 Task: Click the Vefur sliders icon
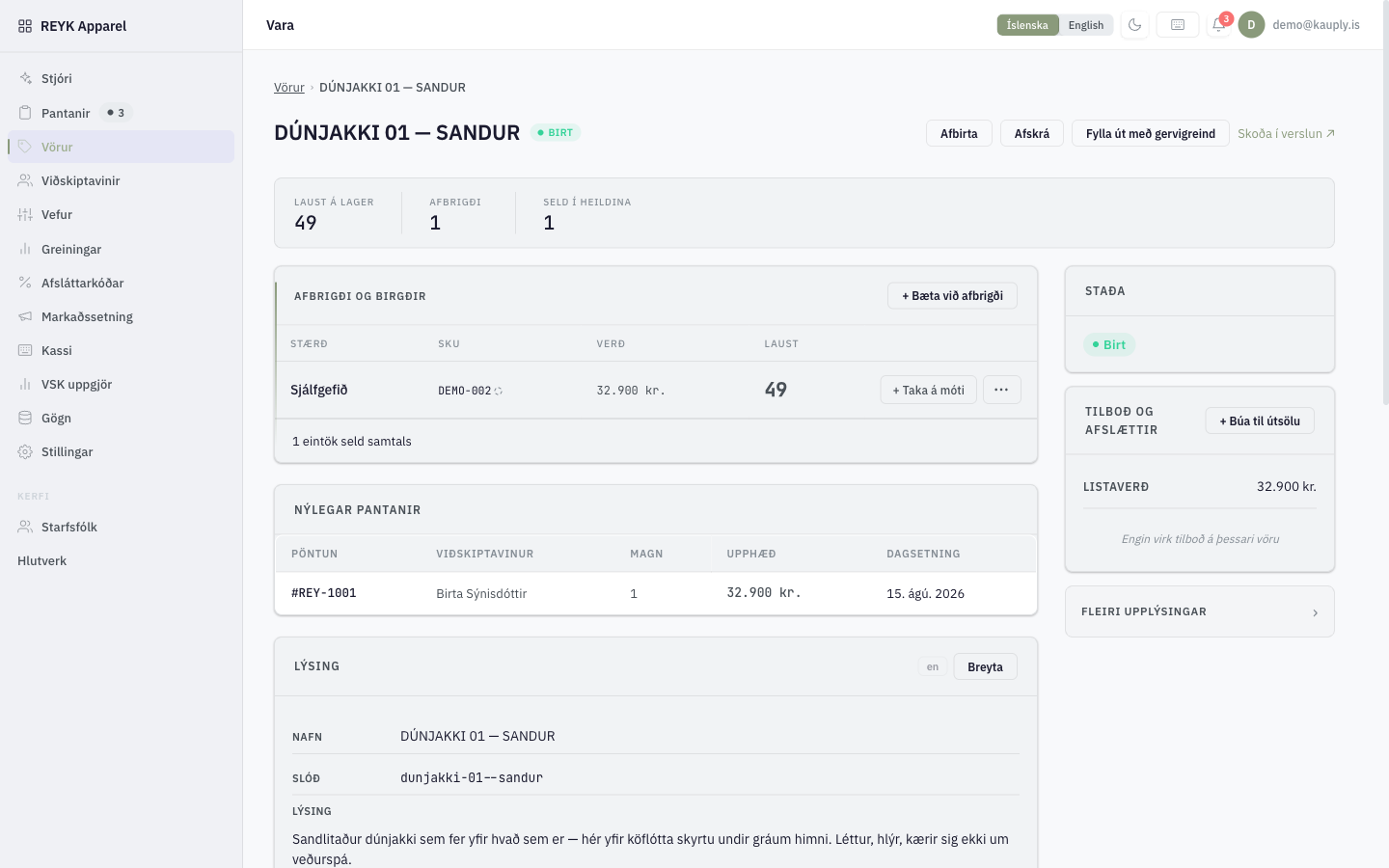coord(25,214)
